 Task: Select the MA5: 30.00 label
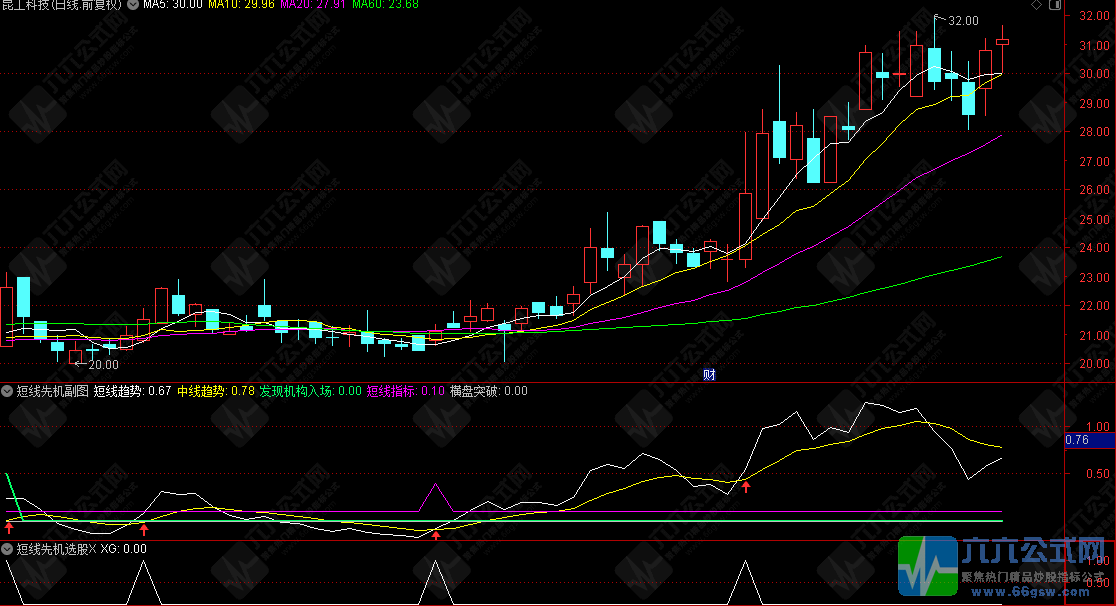173,4
